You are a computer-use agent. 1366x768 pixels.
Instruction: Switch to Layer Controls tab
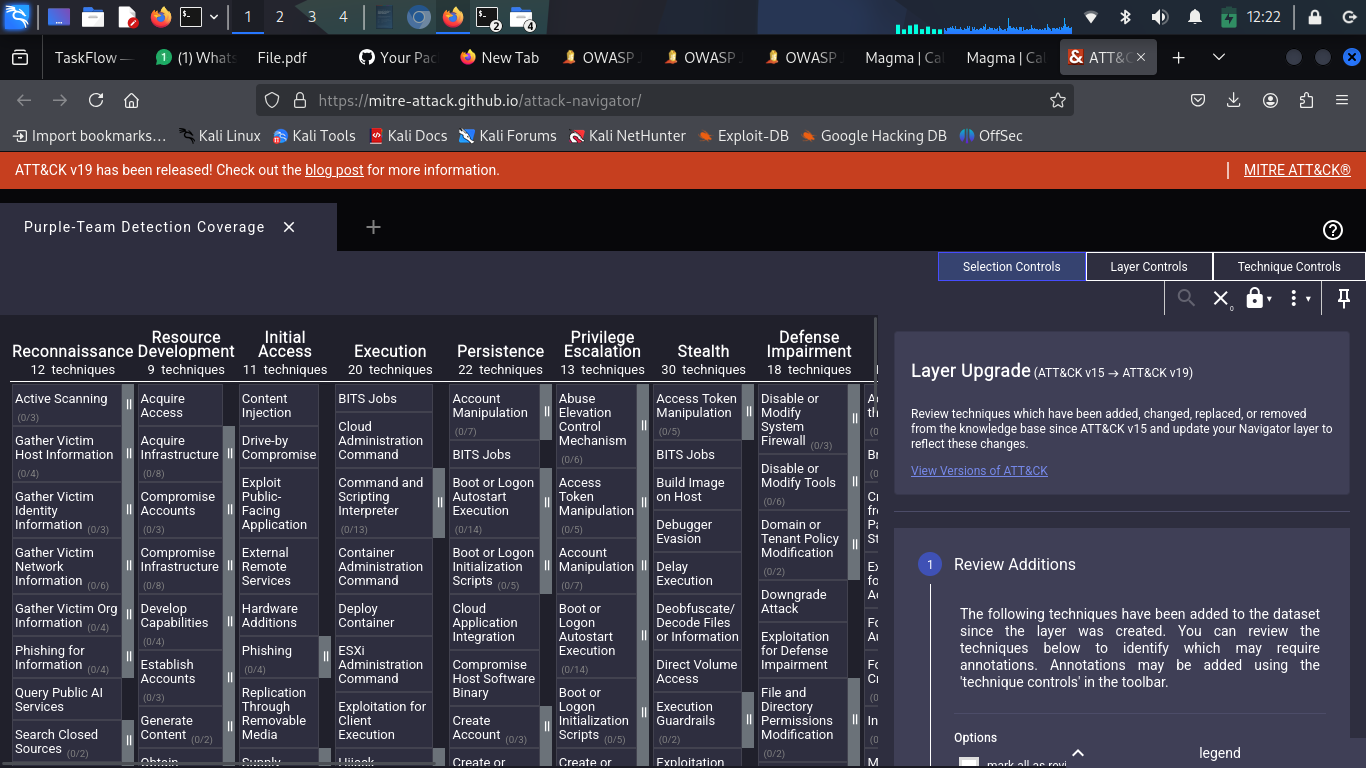[1149, 267]
